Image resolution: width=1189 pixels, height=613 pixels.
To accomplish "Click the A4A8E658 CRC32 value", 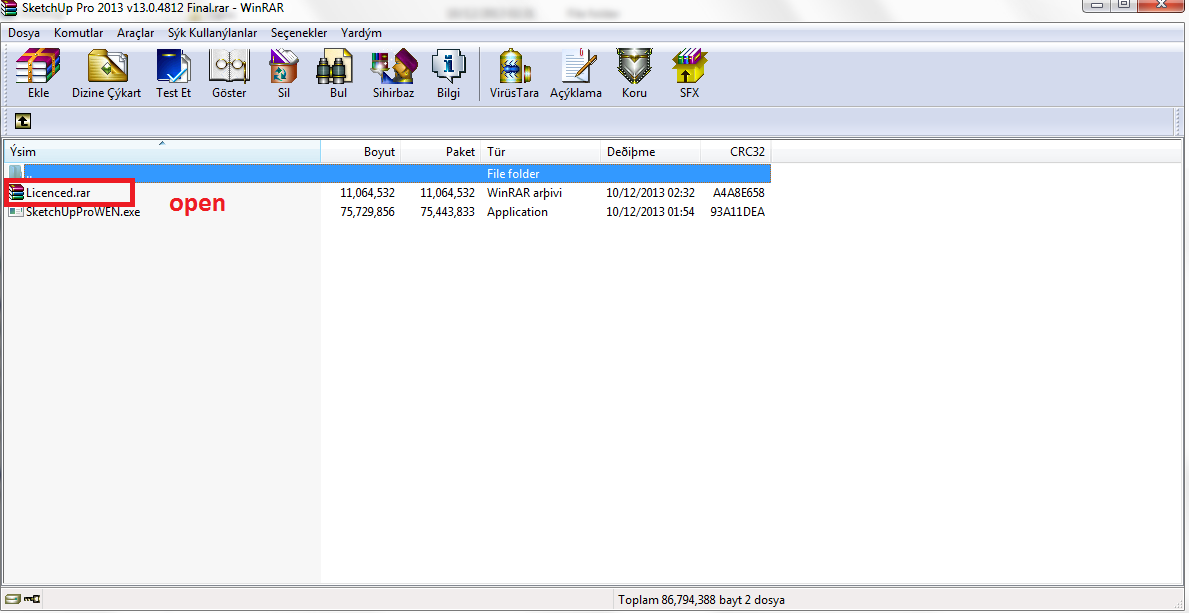I will click(x=739, y=193).
